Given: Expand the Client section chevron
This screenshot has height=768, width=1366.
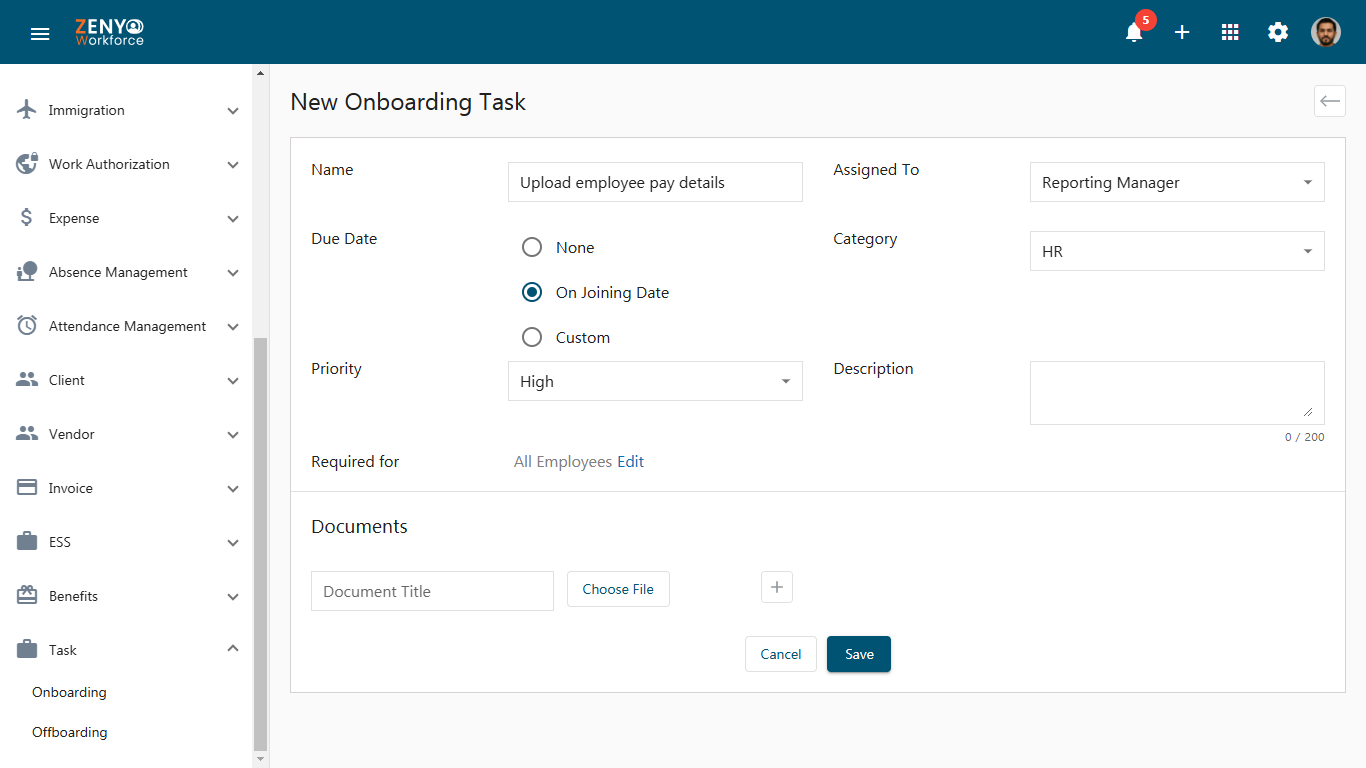Looking at the screenshot, I should (x=233, y=381).
